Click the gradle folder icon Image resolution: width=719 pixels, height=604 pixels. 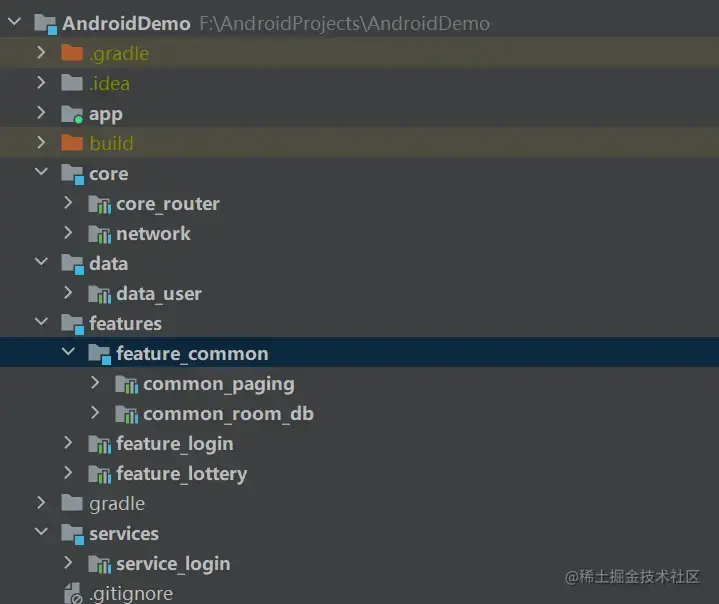tap(72, 503)
